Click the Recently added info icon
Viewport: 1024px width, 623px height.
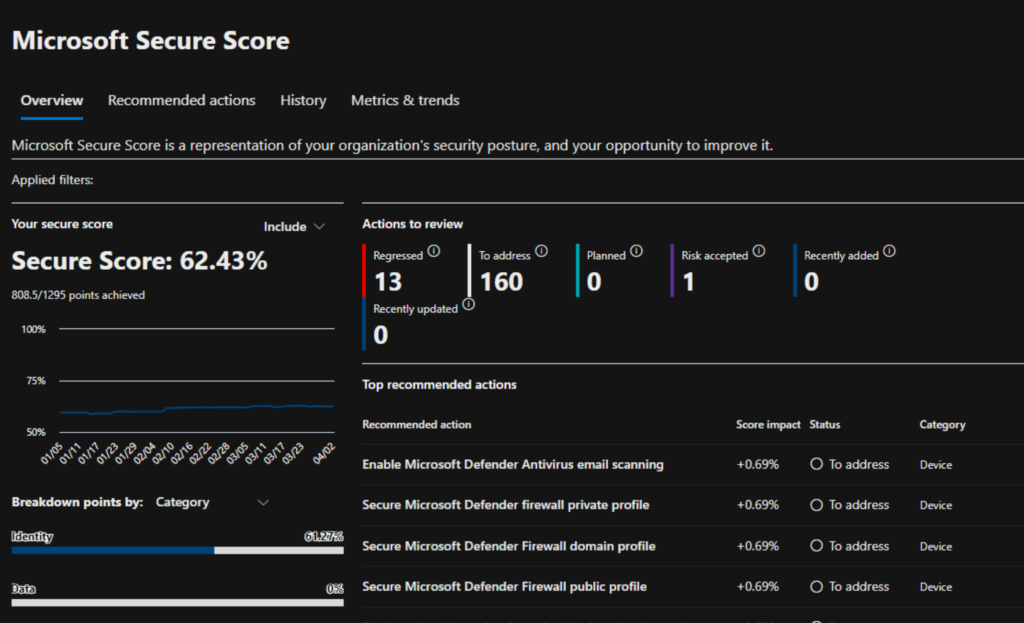889,251
